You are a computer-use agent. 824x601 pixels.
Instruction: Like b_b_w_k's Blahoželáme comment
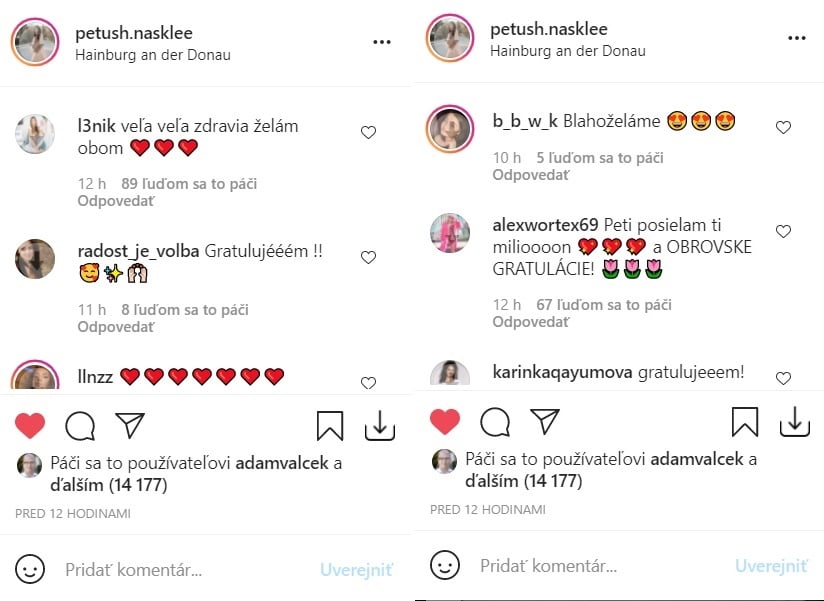784,127
